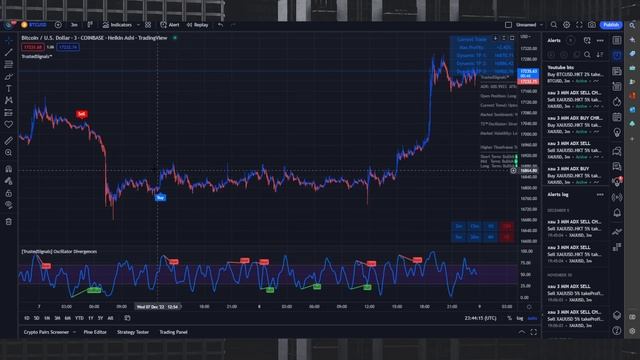
Task: Toggle percent scale on price axis
Action: [x=509, y=318]
